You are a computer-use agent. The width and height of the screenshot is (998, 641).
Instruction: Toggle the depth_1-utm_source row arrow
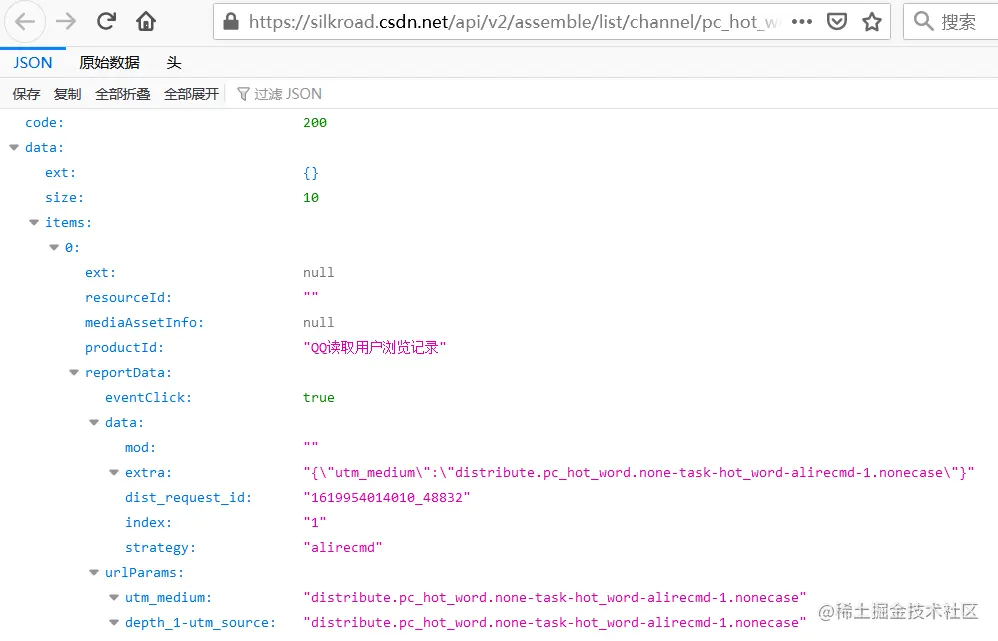click(114, 622)
